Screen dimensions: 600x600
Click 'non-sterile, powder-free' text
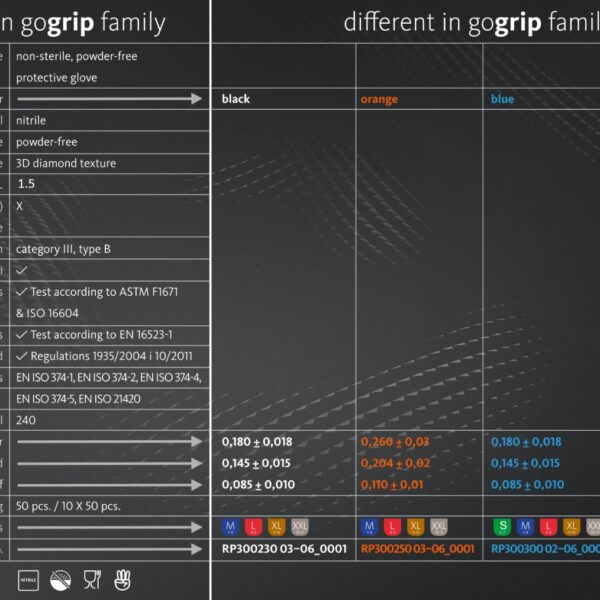click(x=77, y=57)
